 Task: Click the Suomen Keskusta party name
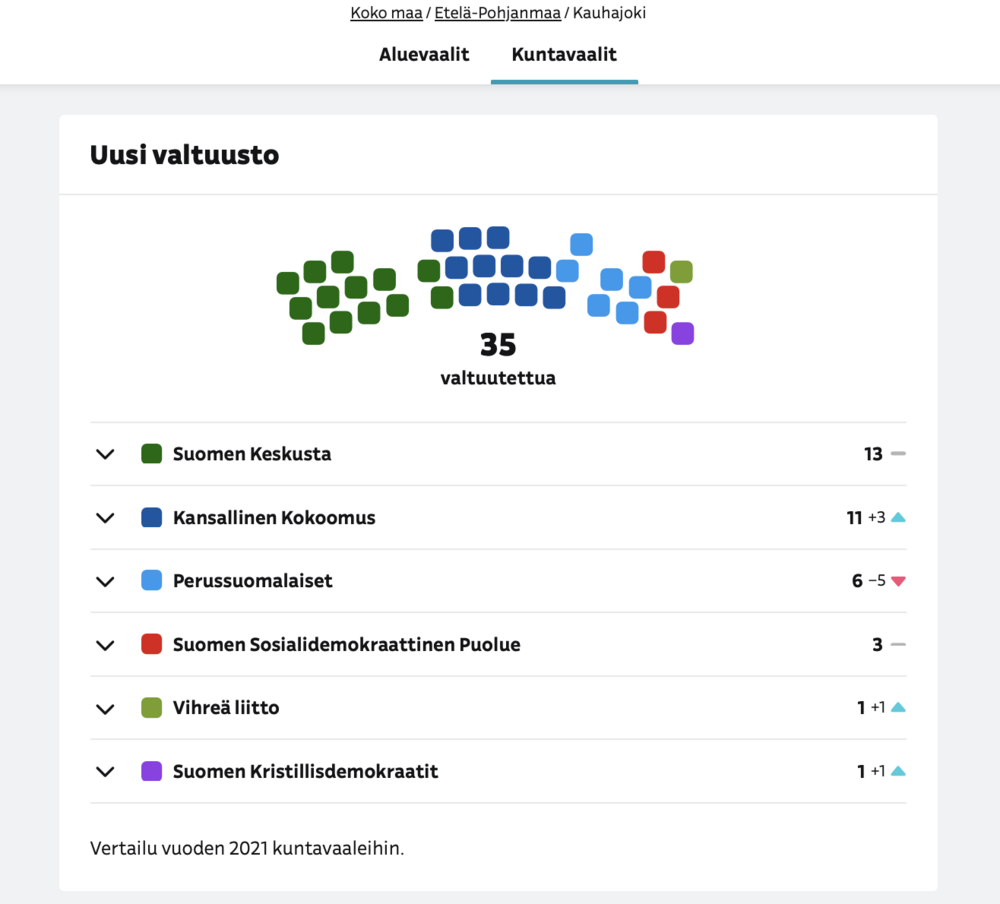point(252,454)
